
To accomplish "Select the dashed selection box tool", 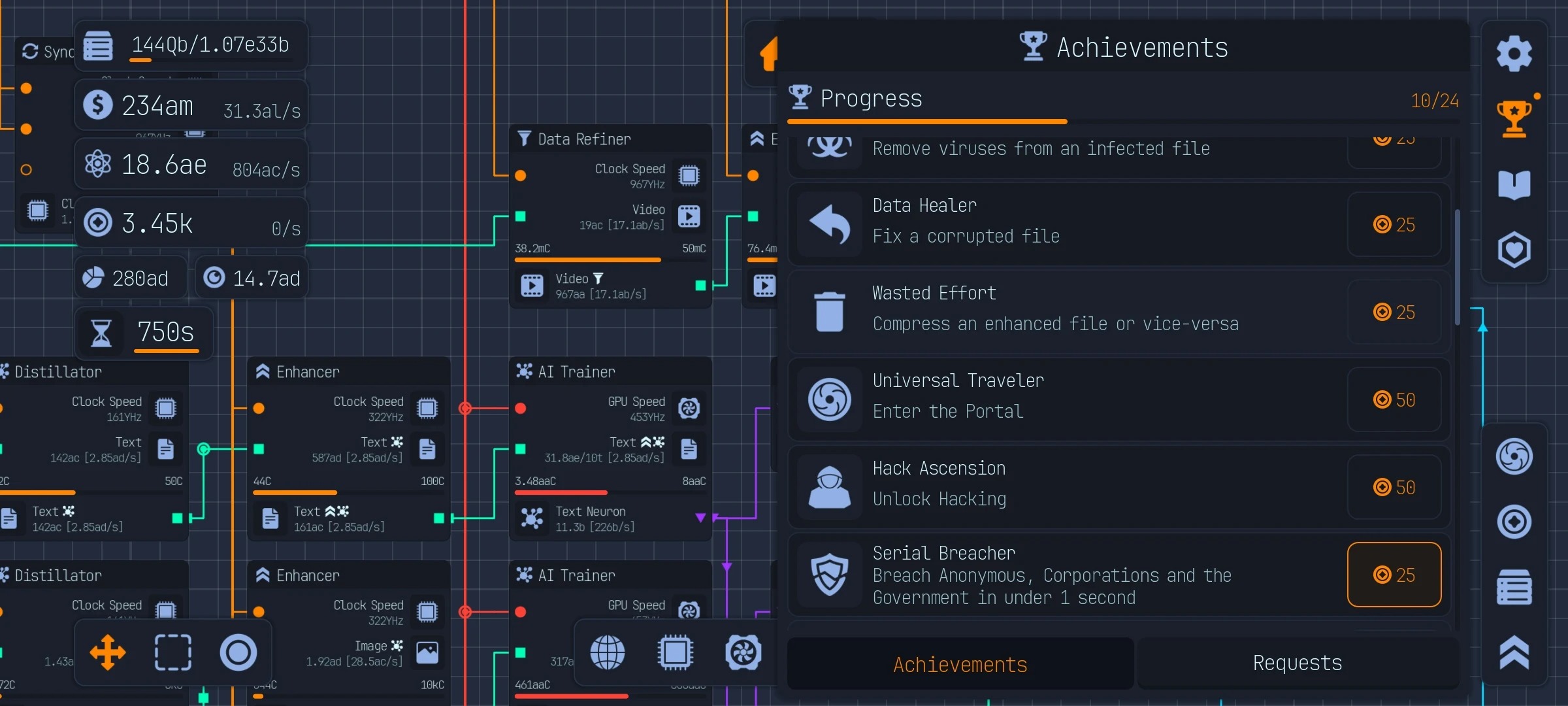I will 173,652.
